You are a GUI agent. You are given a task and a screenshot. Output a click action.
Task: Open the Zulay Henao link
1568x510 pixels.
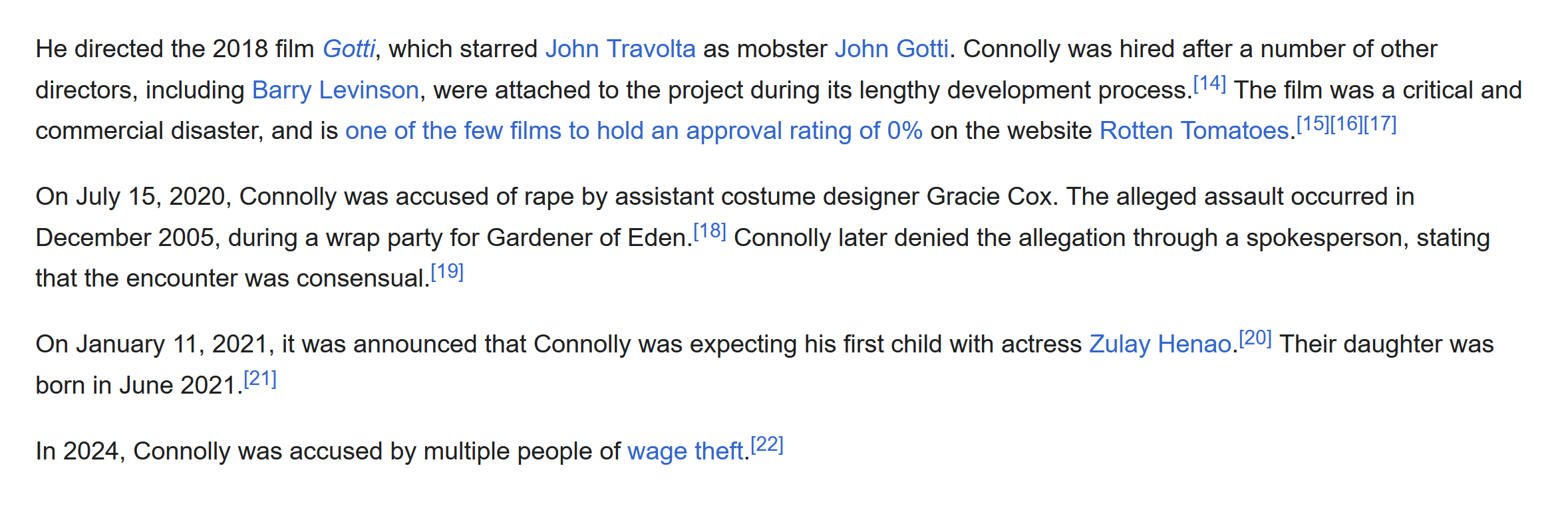[x=1160, y=344]
